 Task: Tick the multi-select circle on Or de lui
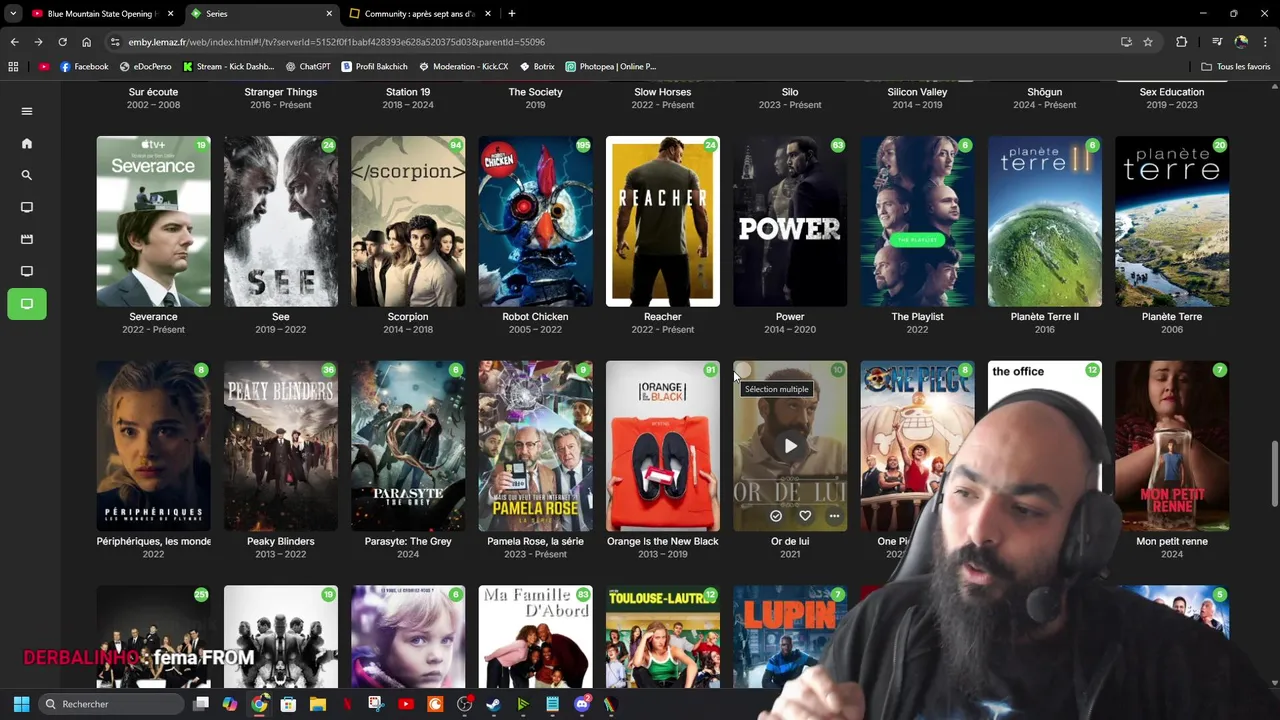point(743,371)
